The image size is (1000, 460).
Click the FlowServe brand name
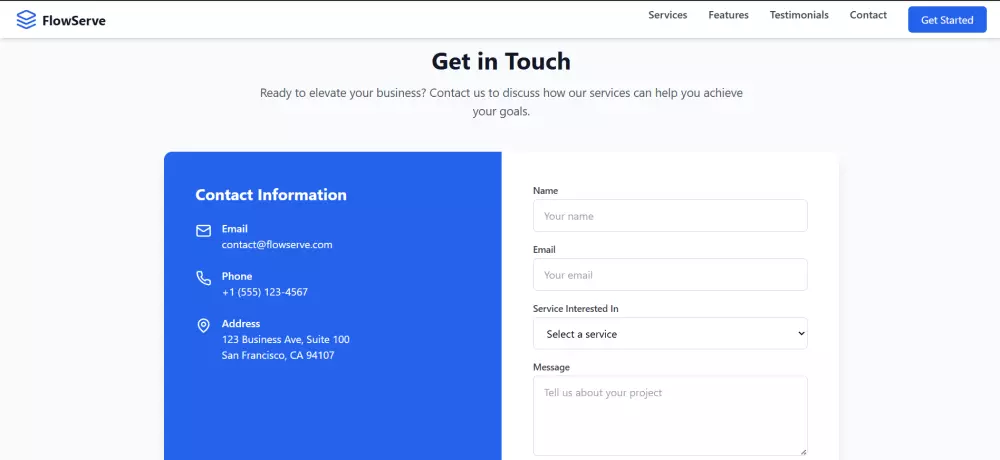(74, 20)
